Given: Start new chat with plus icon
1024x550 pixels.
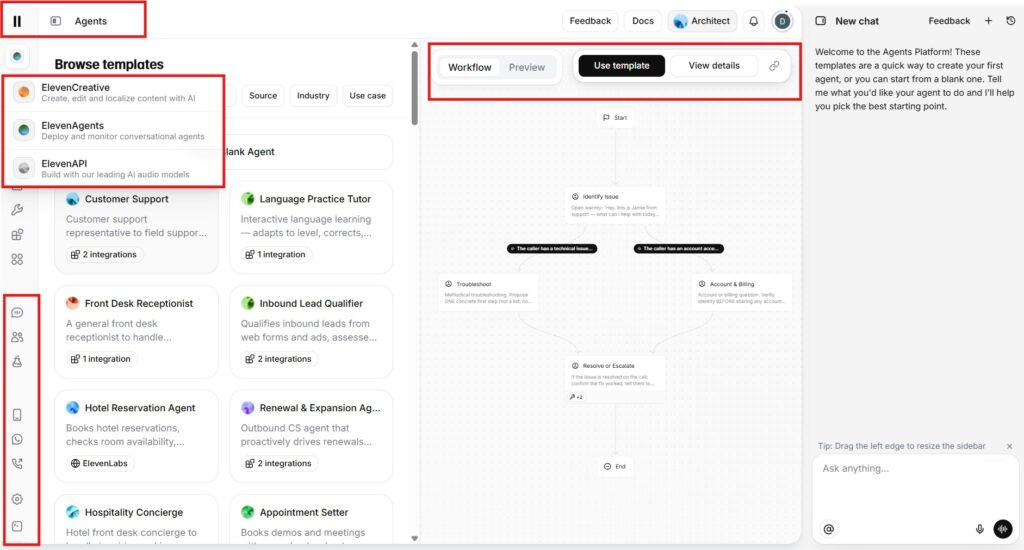Looking at the screenshot, I should pos(988,21).
